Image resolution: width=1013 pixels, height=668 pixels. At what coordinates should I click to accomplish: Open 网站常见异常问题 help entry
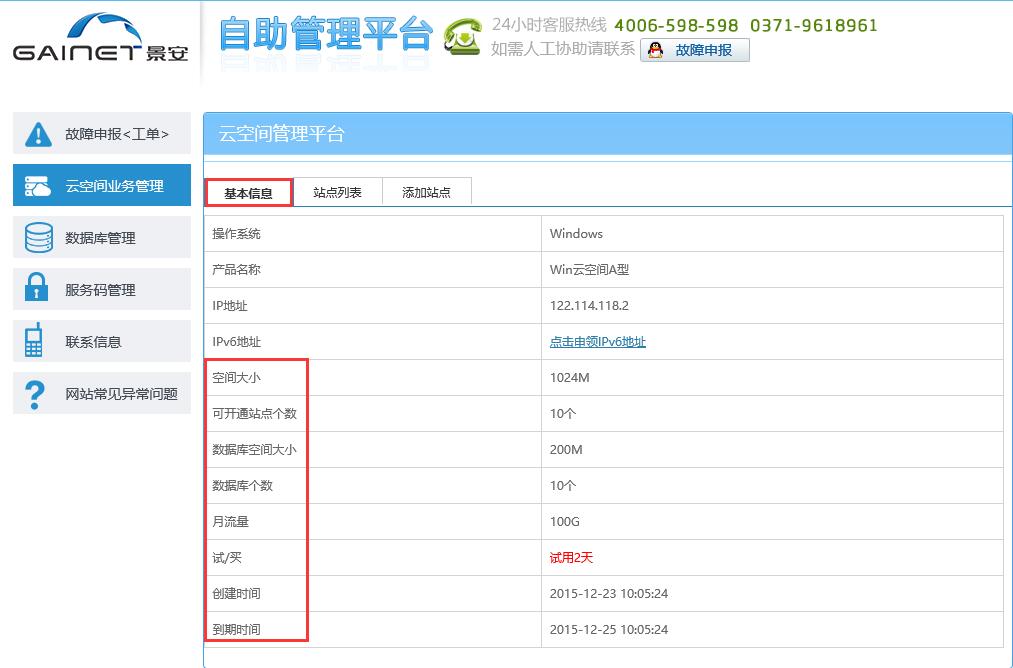[121, 394]
